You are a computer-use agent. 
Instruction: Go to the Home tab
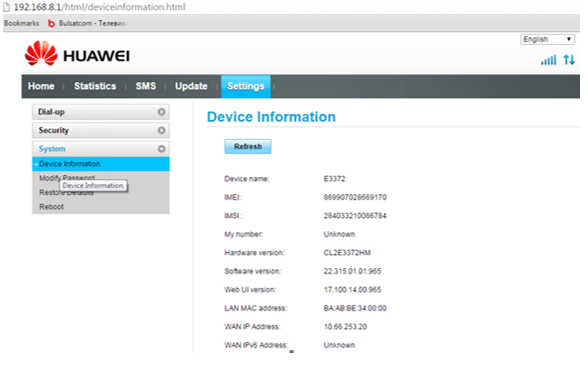[41, 86]
